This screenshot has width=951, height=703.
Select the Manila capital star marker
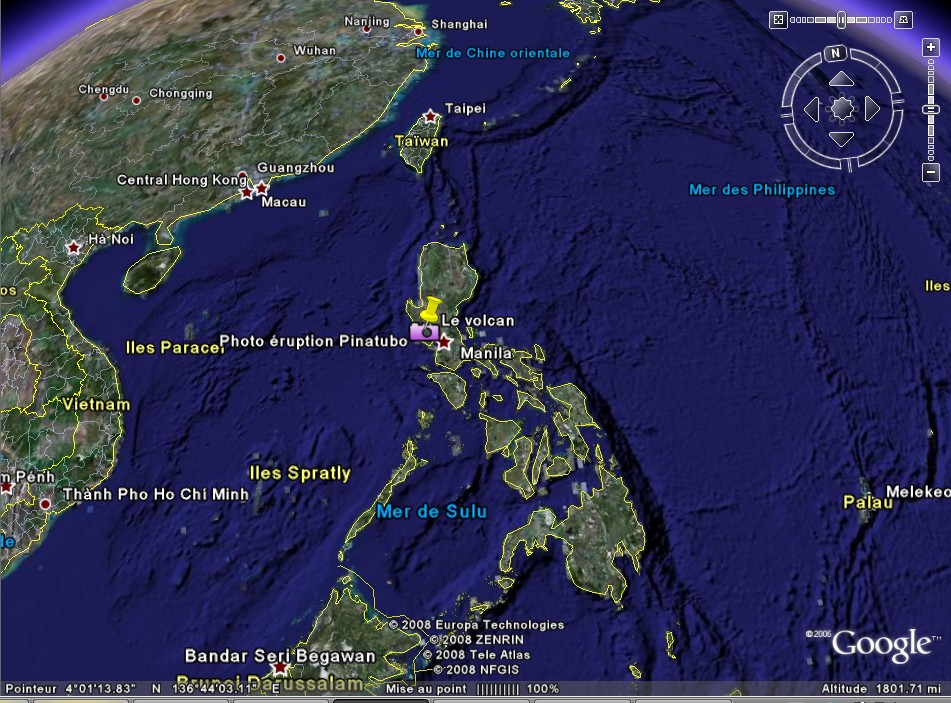pos(445,342)
